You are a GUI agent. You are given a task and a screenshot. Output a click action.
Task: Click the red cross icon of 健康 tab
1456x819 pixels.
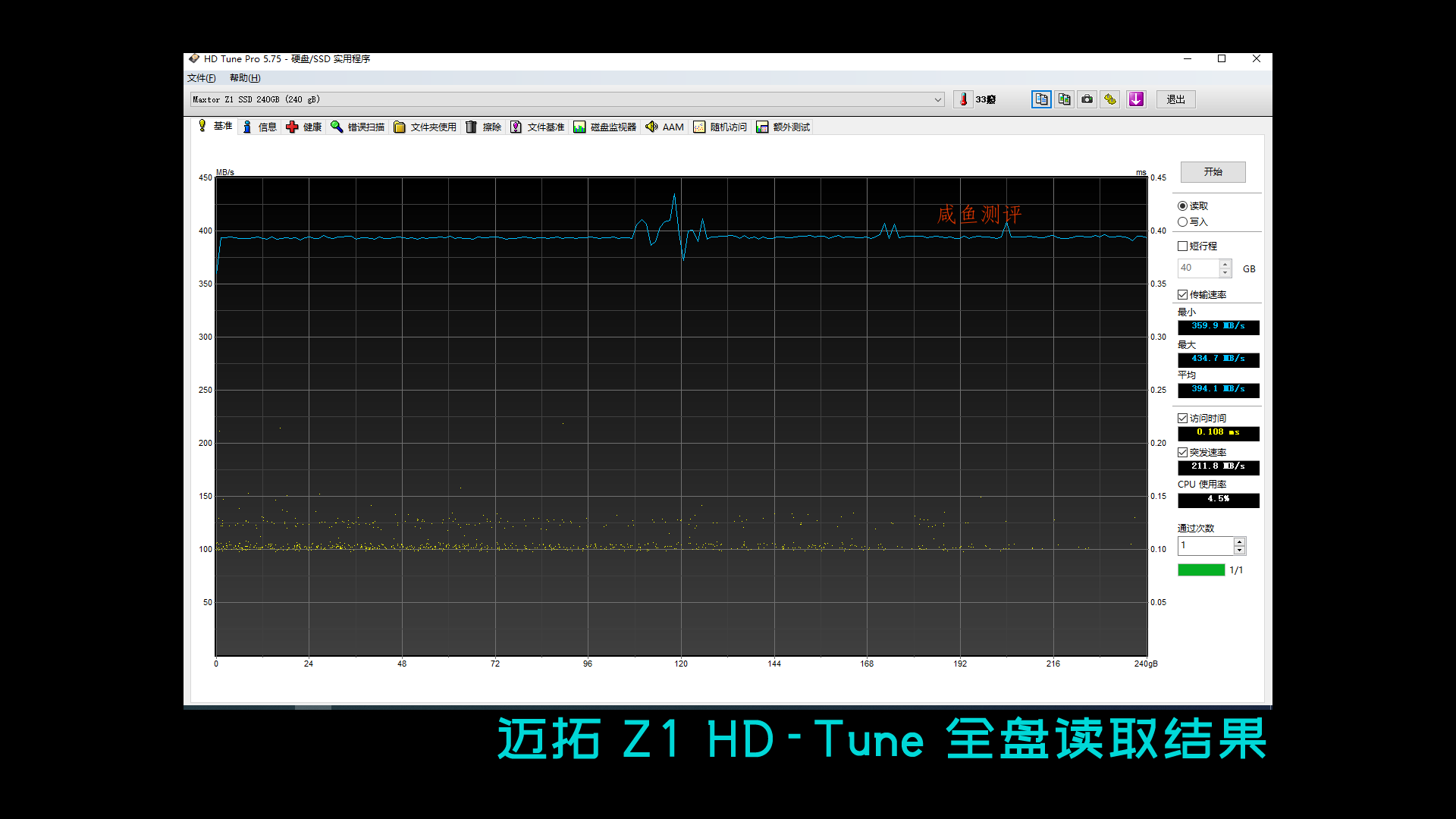click(292, 127)
